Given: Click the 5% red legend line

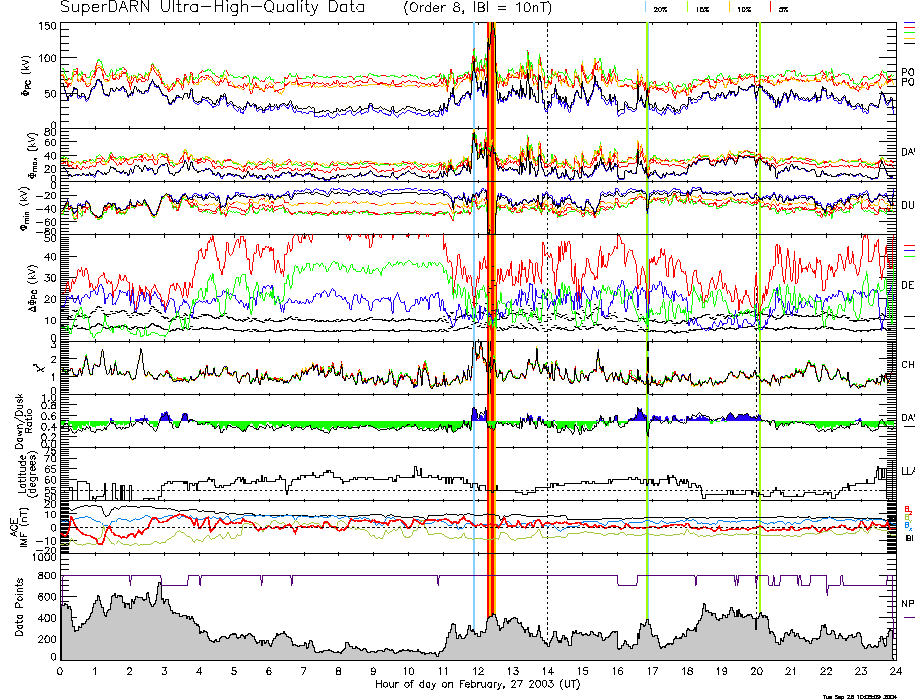Looking at the screenshot, I should click(771, 7).
